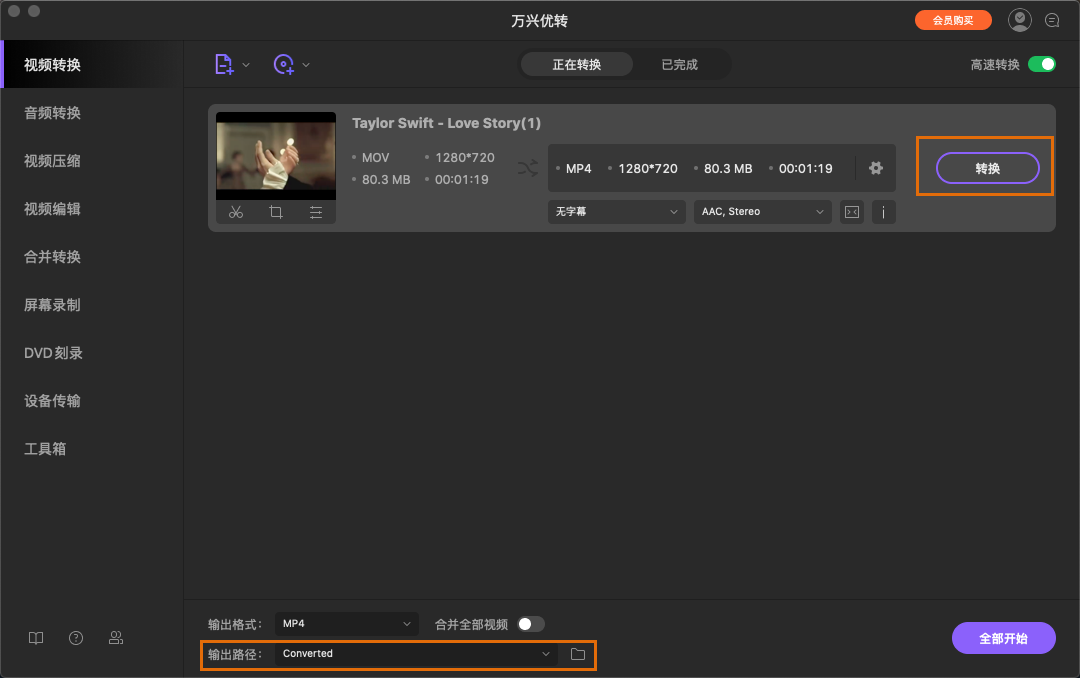
Task: Click the add file icon
Action: click(225, 64)
